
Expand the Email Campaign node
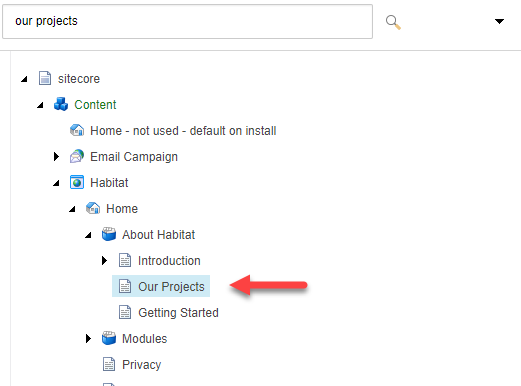(x=56, y=156)
